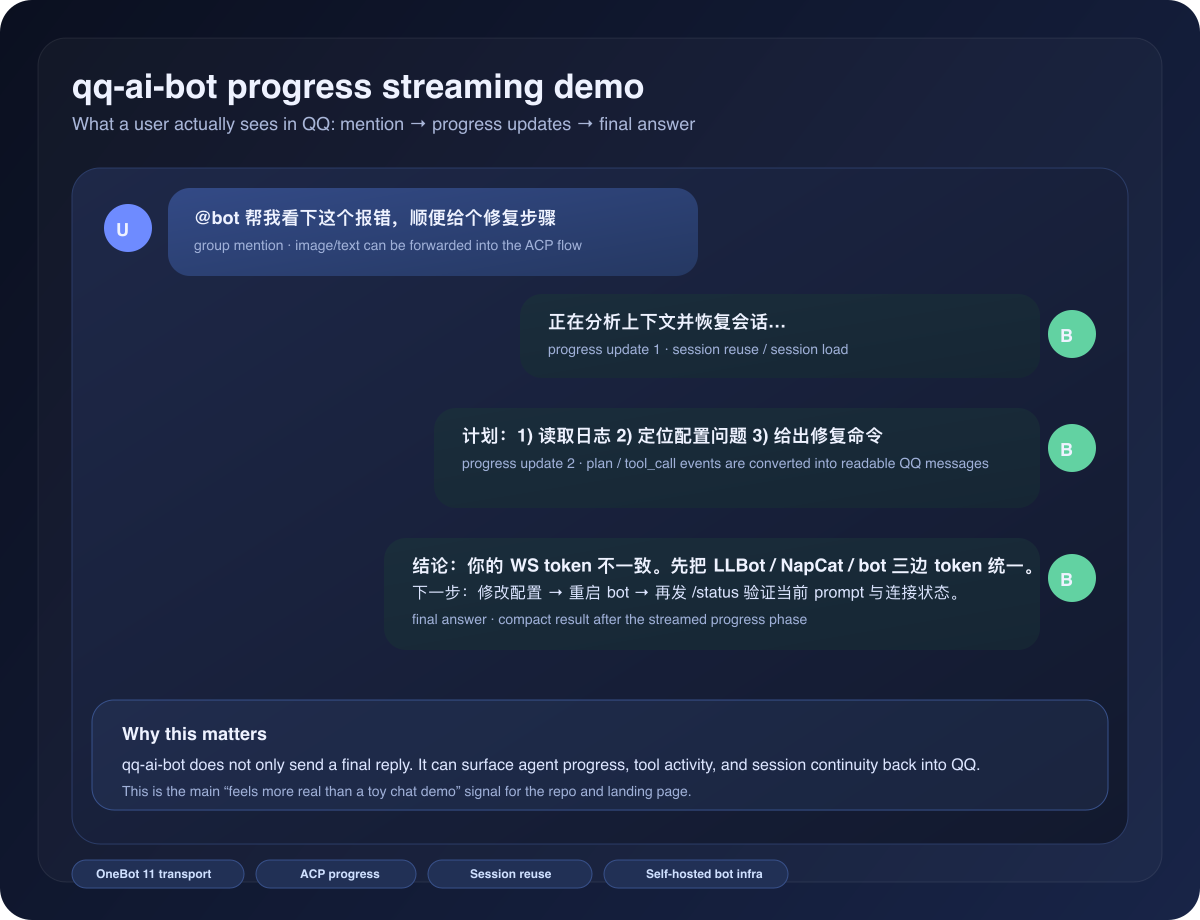Click the caption 'progress update 2 · plan / tool_call events'

click(725, 463)
